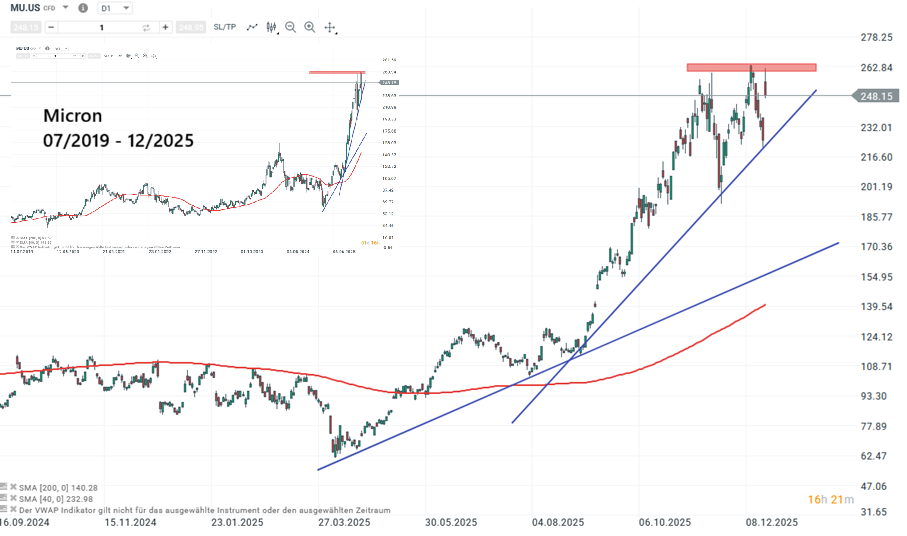Click the SL/TP button
This screenshot has width=907, height=536.
(223, 27)
